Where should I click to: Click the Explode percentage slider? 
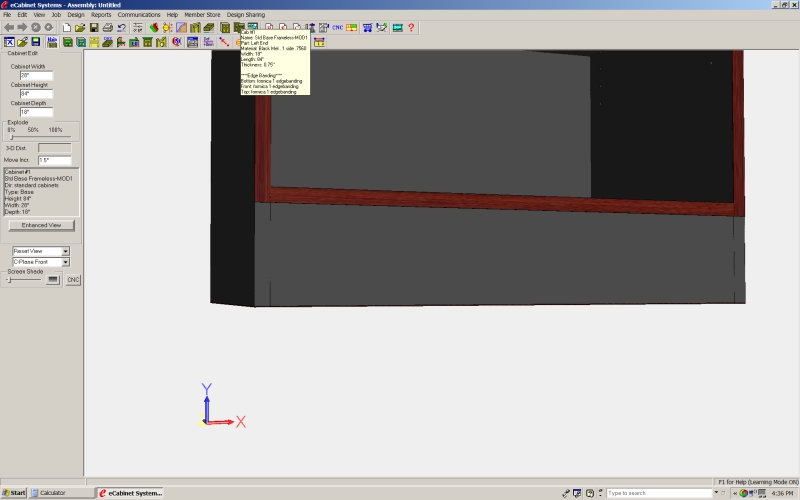[x=39, y=137]
